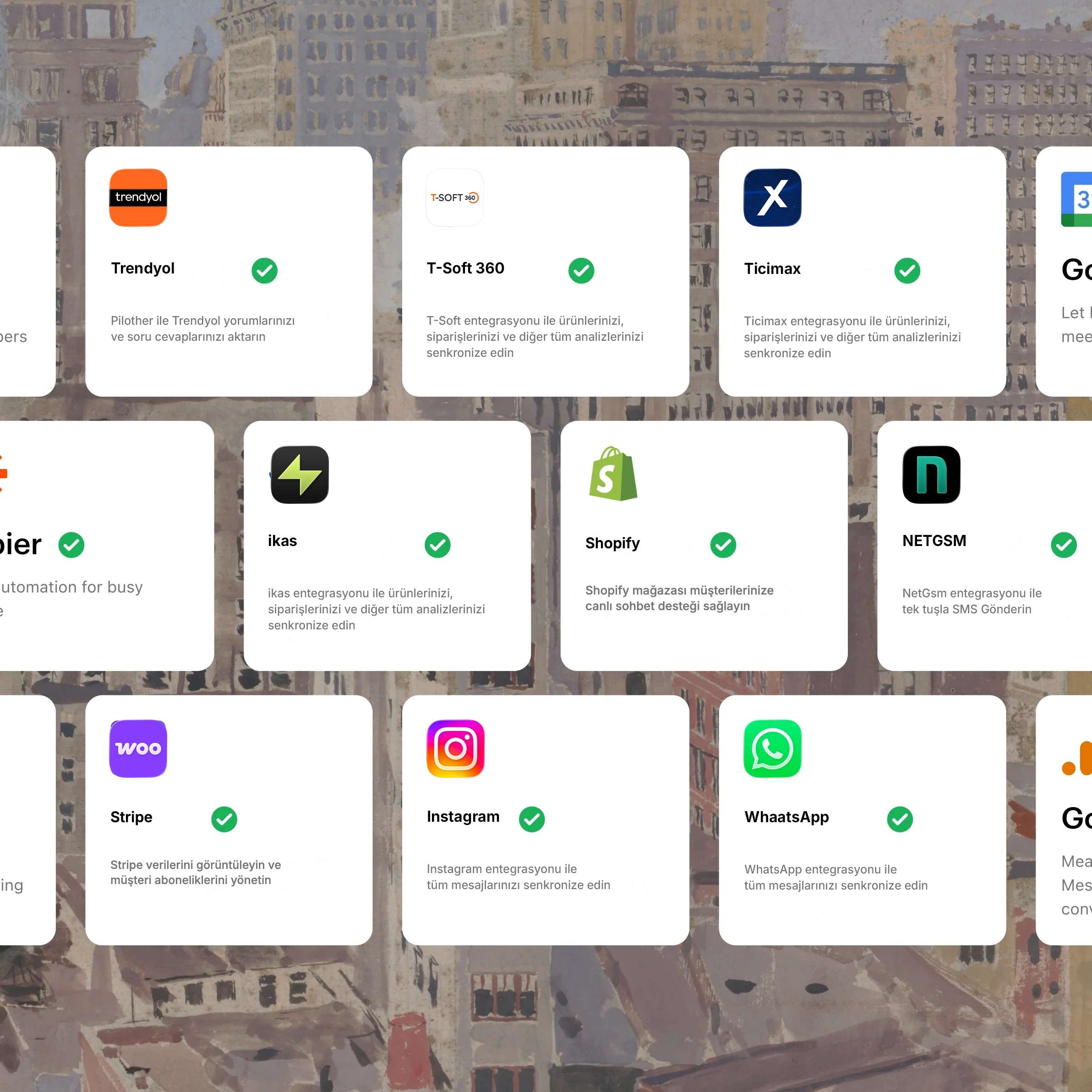Select the 'ikas' card title
This screenshot has width=1092, height=1092.
point(283,541)
